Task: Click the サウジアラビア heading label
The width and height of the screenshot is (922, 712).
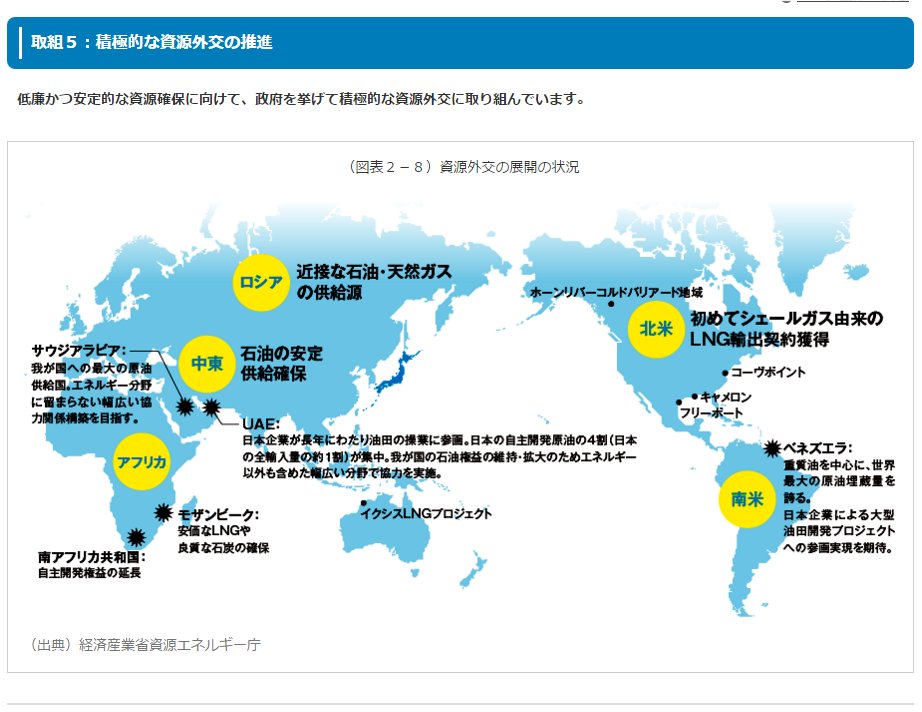Action: tap(79, 351)
